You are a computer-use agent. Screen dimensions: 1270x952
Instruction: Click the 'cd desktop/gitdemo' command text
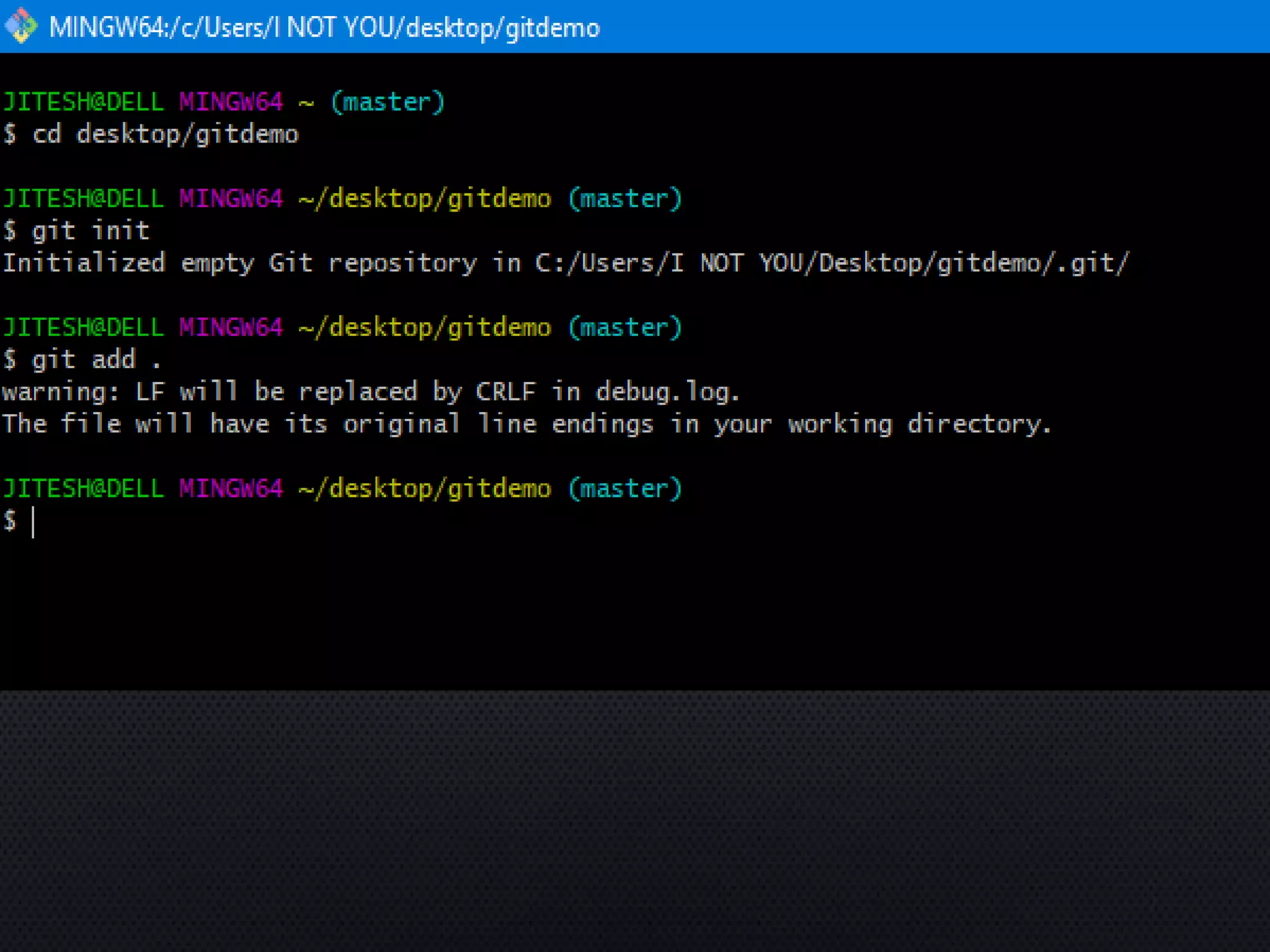(165, 134)
